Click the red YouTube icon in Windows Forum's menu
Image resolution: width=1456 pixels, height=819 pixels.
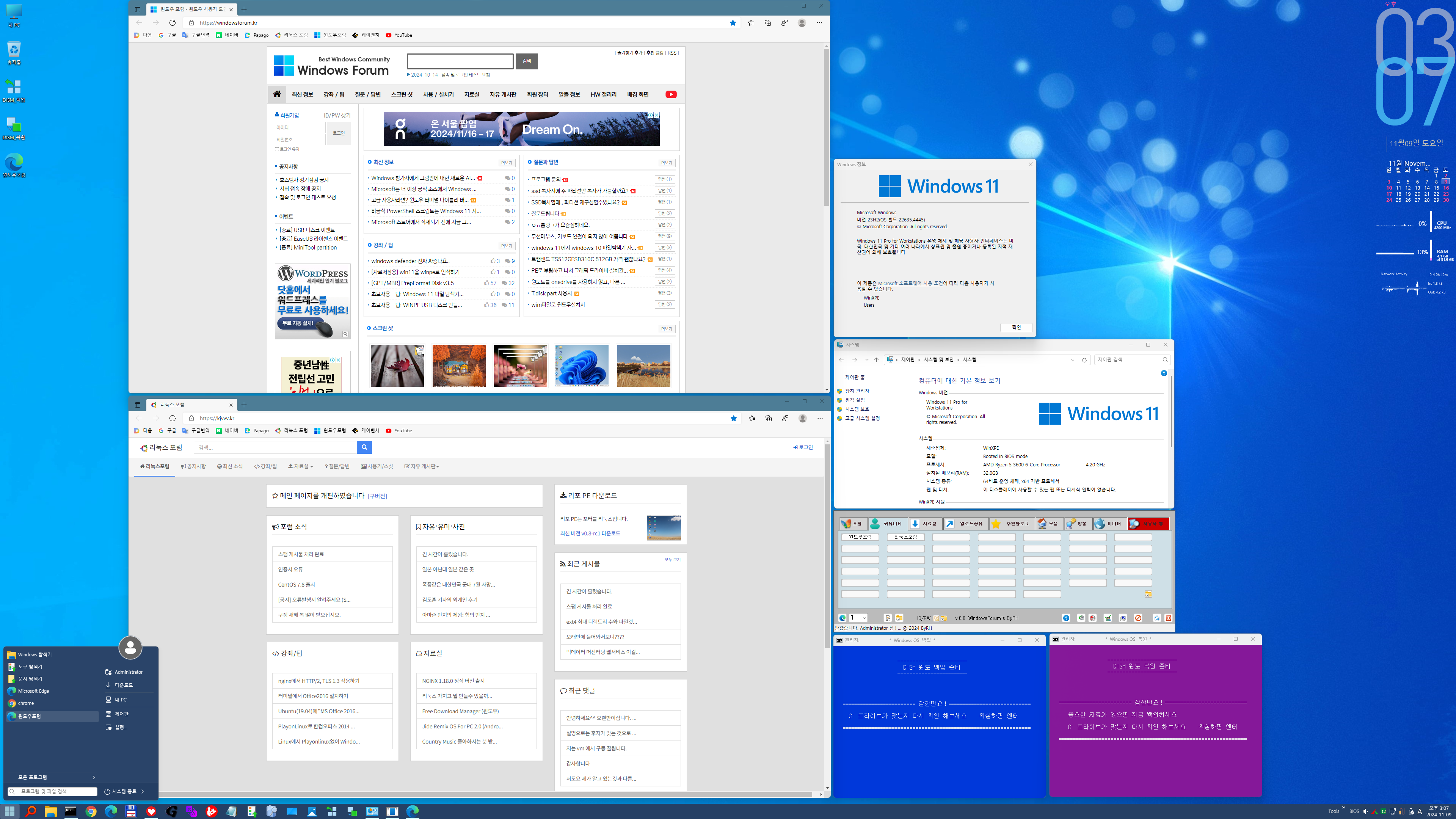671,94
